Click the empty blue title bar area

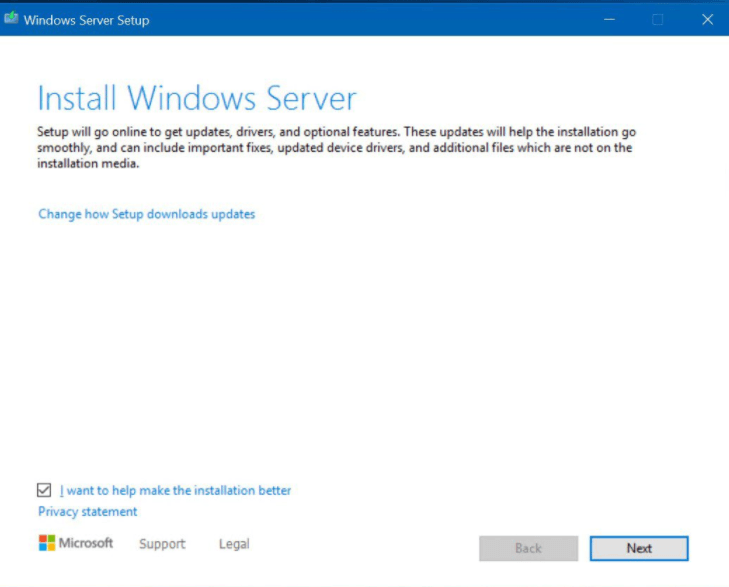380,19
